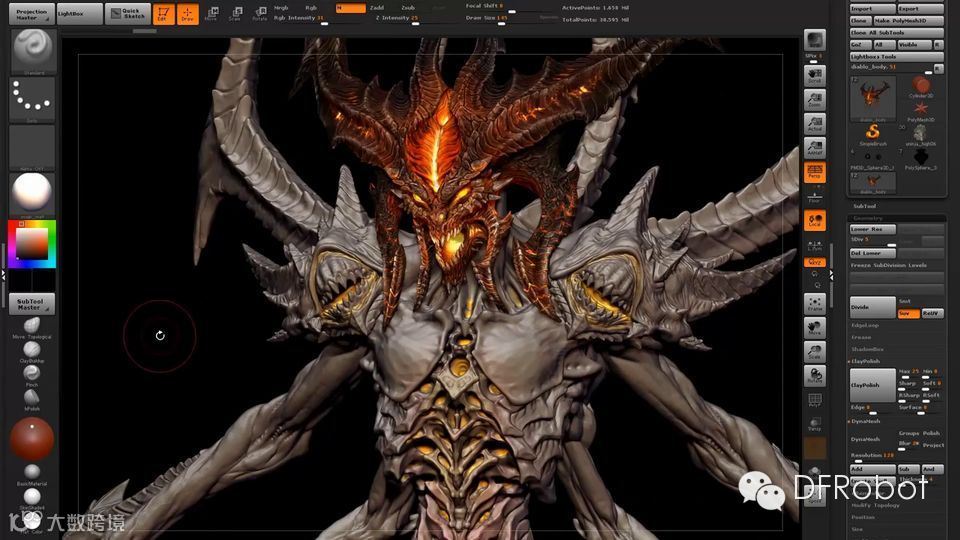Pick a color in the color picker
The image size is (960, 540).
tap(32, 244)
